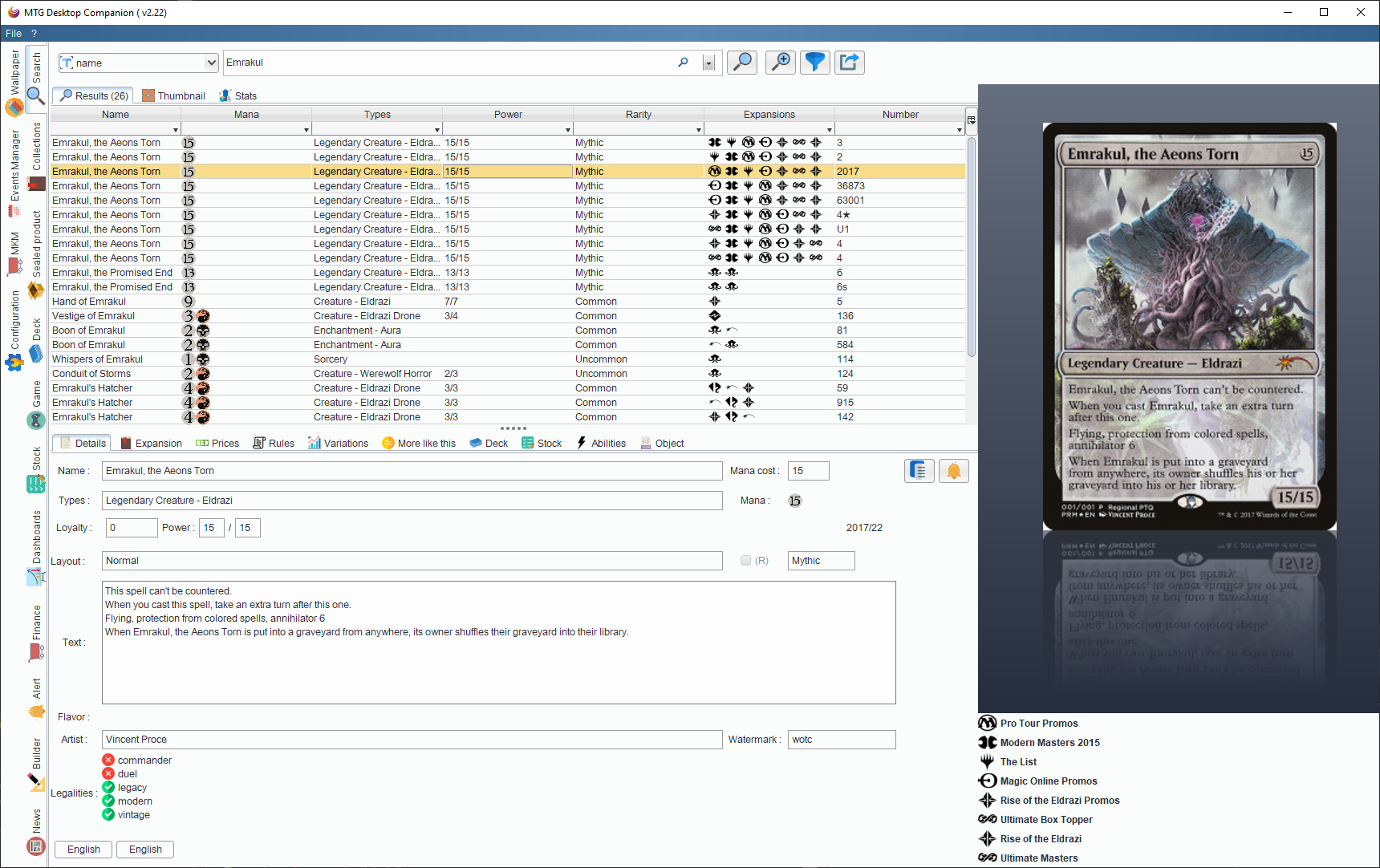Viewport: 1380px width, 868px height.
Task: Open the MKM module in the sidebar
Action: tap(14, 254)
